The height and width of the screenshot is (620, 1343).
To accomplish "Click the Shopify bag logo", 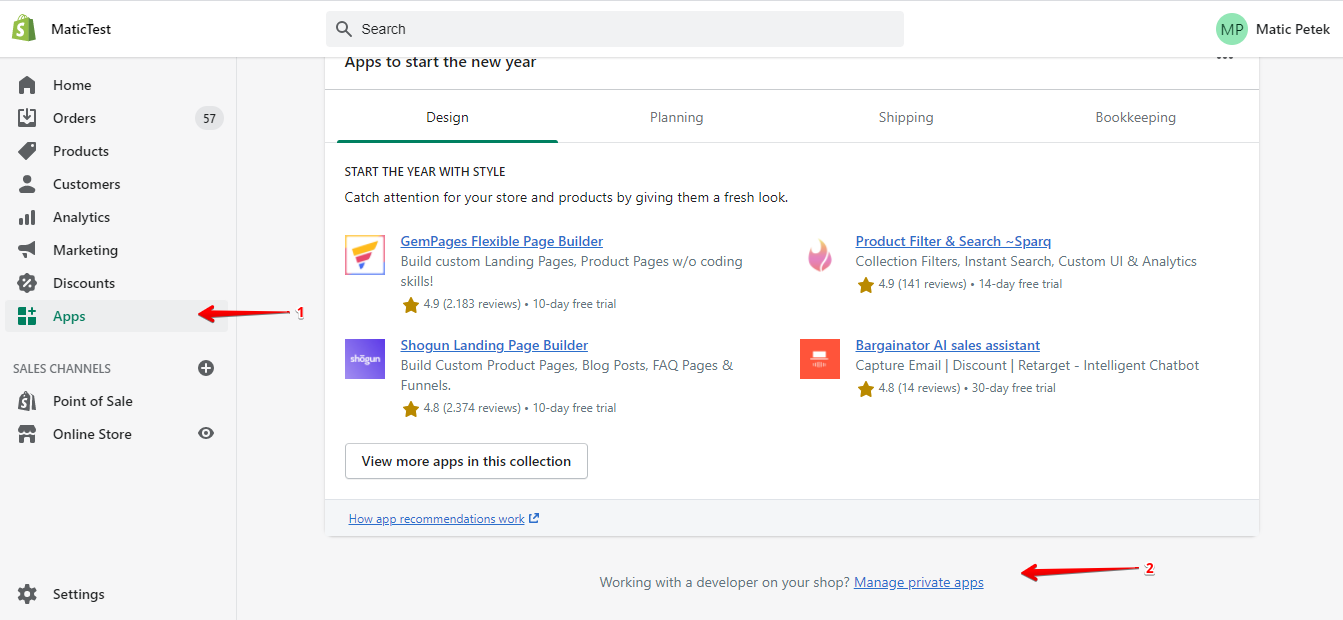I will (25, 29).
